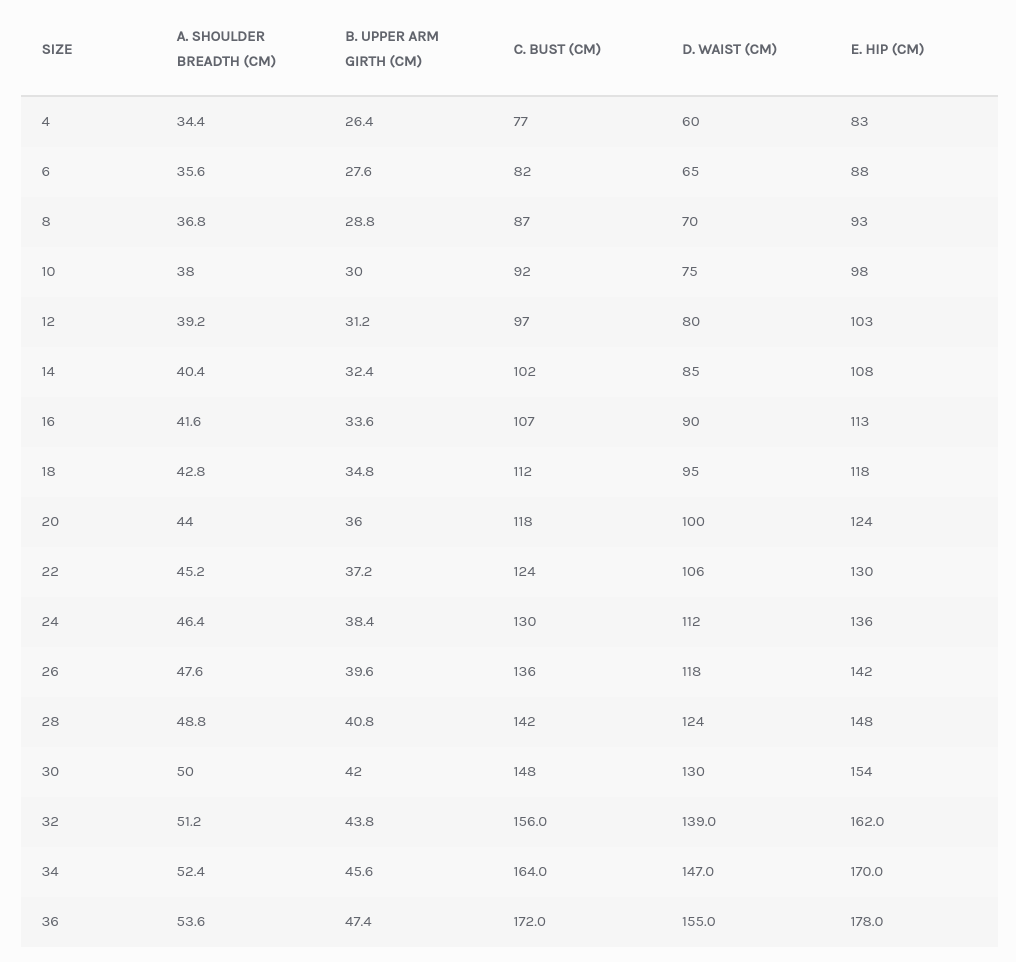Click the hip value 170.0
The image size is (1016, 962).
tap(867, 871)
